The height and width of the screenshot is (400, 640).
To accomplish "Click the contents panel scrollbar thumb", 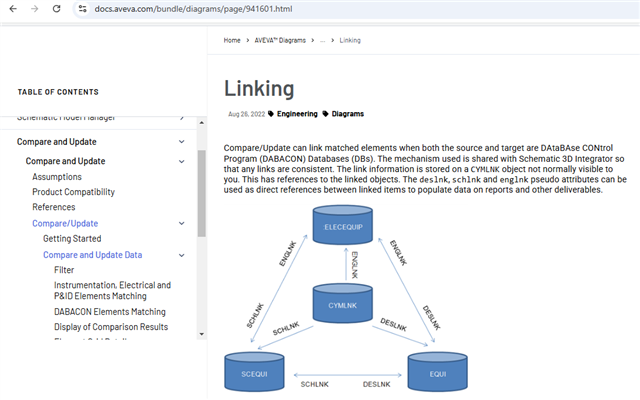I will coord(202,193).
